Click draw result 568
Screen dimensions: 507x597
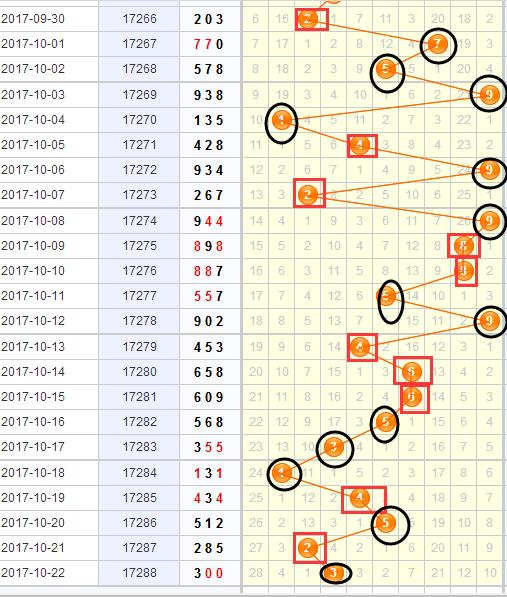tap(208, 422)
